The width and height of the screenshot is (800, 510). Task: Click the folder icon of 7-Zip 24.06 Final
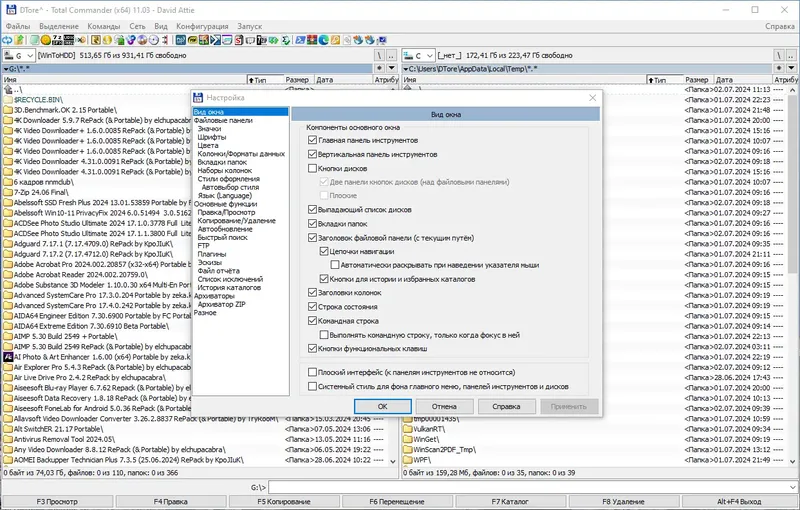tap(8, 192)
